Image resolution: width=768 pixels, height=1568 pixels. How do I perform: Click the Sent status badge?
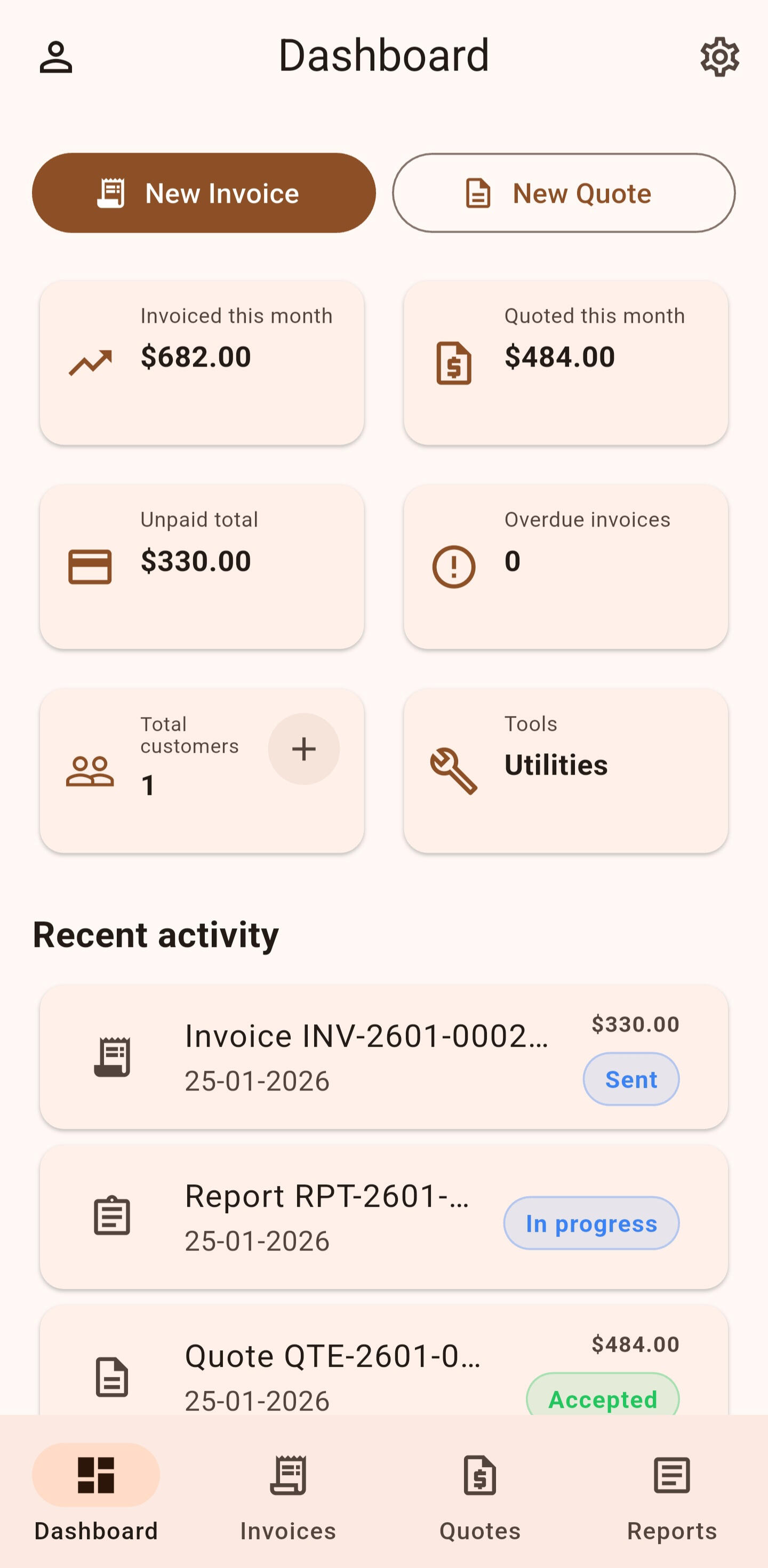pyautogui.click(x=631, y=1079)
